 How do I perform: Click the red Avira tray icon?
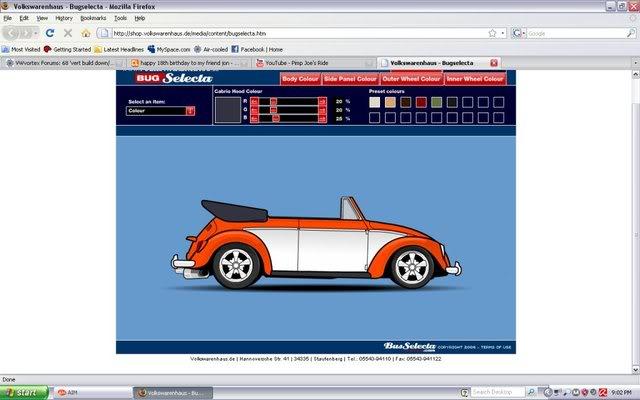pyautogui.click(x=602, y=393)
